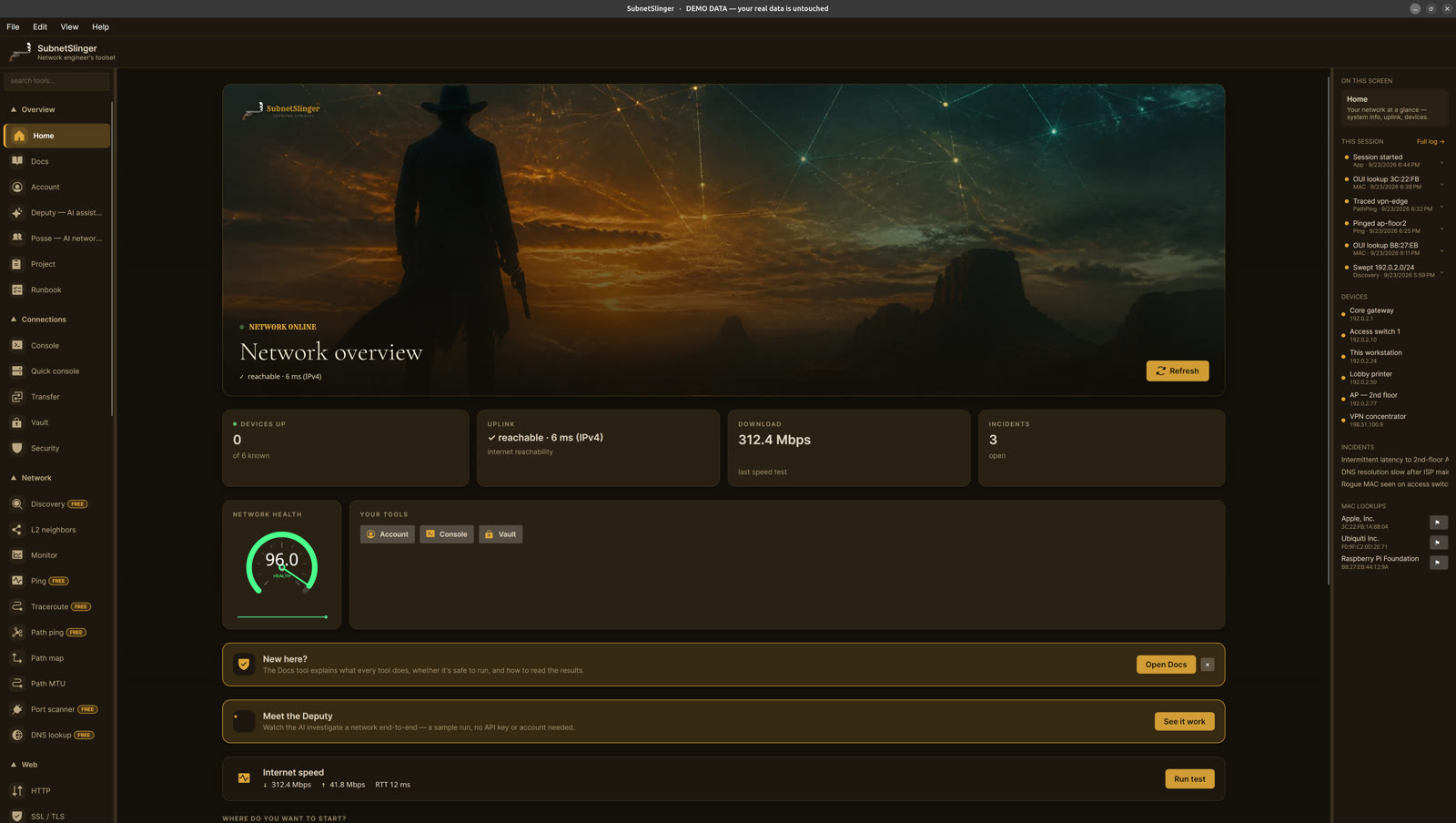Run the internet speed test
This screenshot has width=1456, height=823.
tap(1189, 778)
